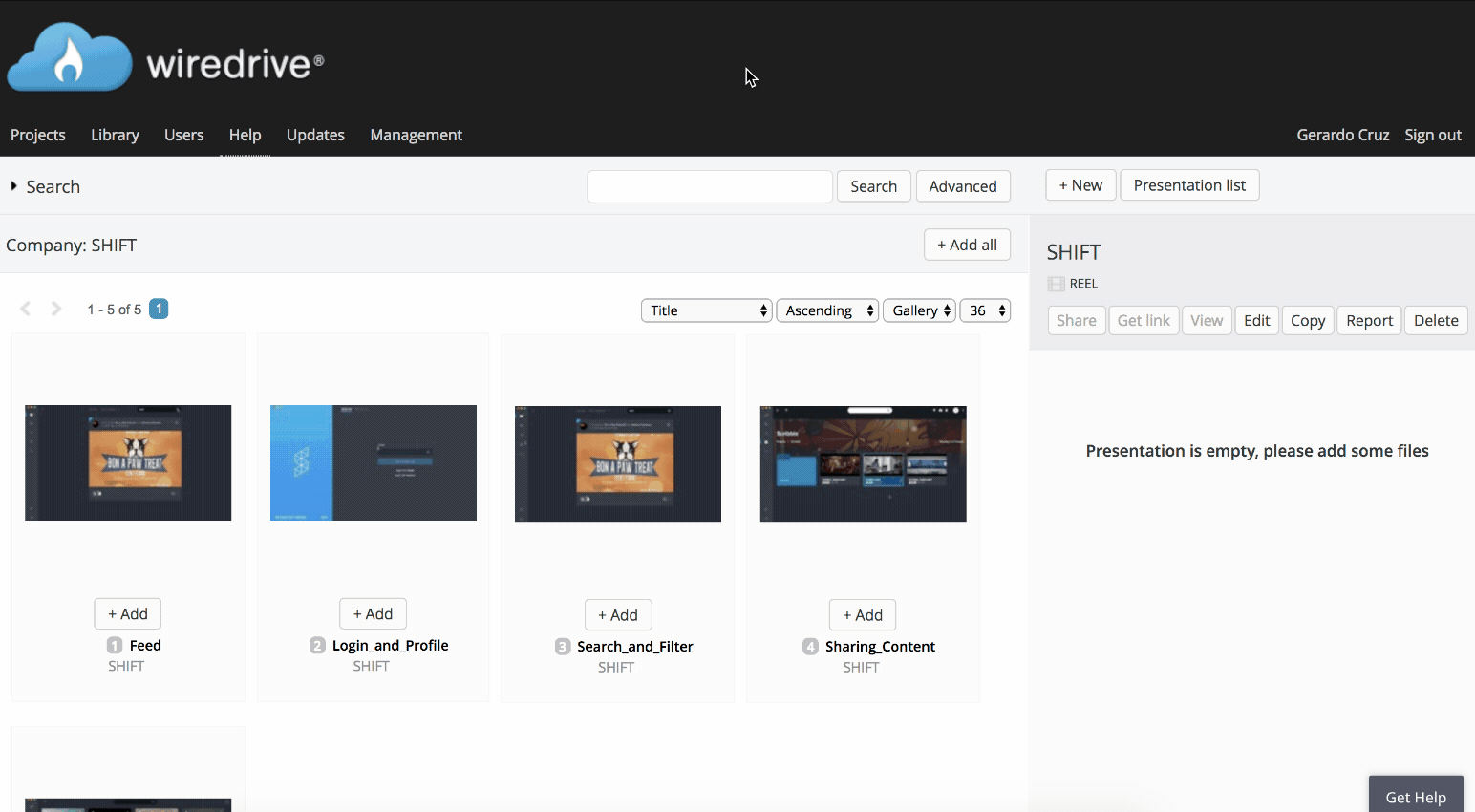
Task: Delete the SHIFT presentation
Action: [1436, 320]
